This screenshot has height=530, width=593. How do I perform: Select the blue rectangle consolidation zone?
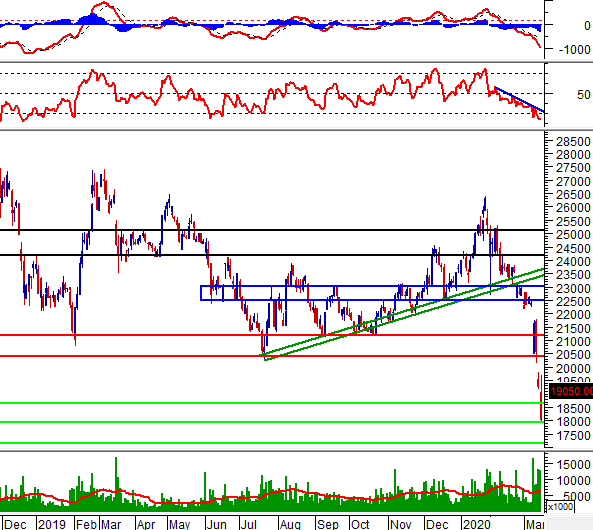[x=373, y=293]
